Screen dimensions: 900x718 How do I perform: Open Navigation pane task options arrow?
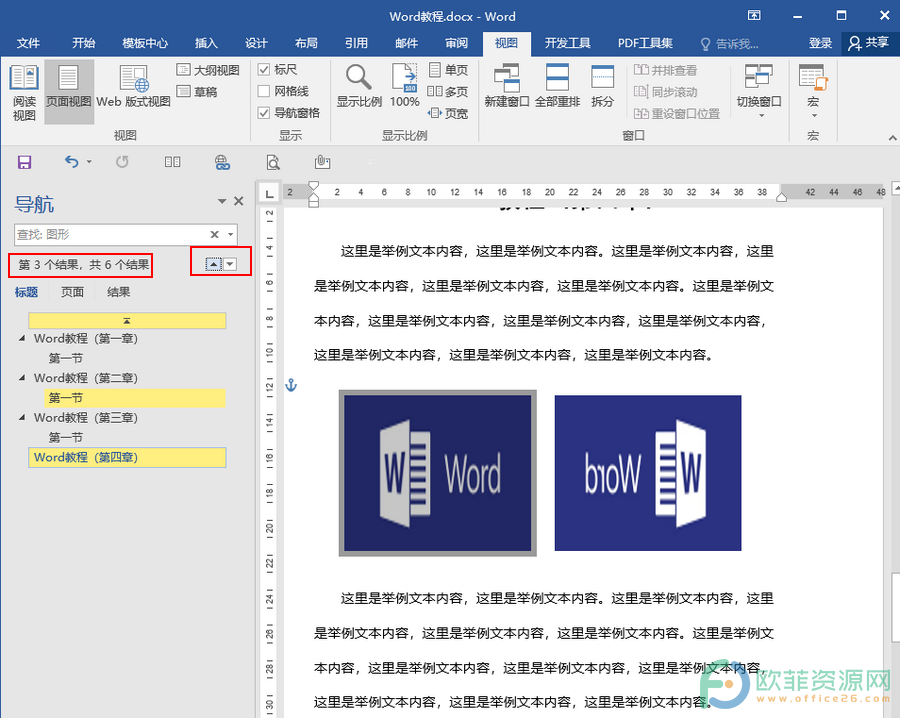click(222, 201)
